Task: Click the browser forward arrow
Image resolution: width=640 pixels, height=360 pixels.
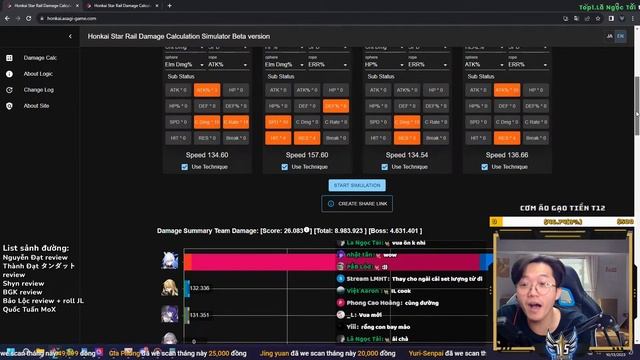Action: [18, 18]
